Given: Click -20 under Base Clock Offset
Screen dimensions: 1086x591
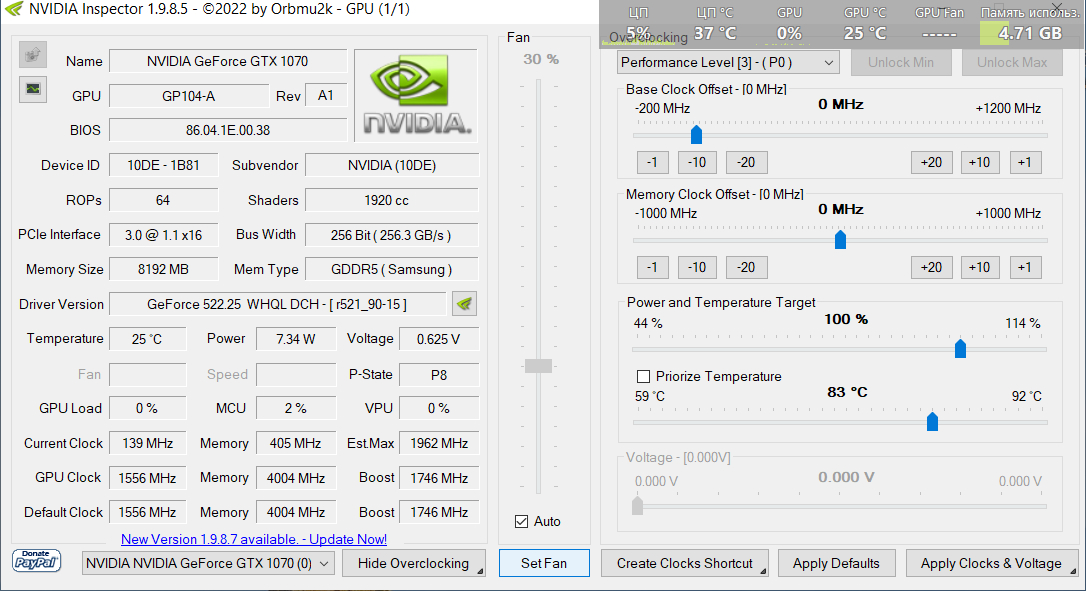Looking at the screenshot, I should point(746,162).
